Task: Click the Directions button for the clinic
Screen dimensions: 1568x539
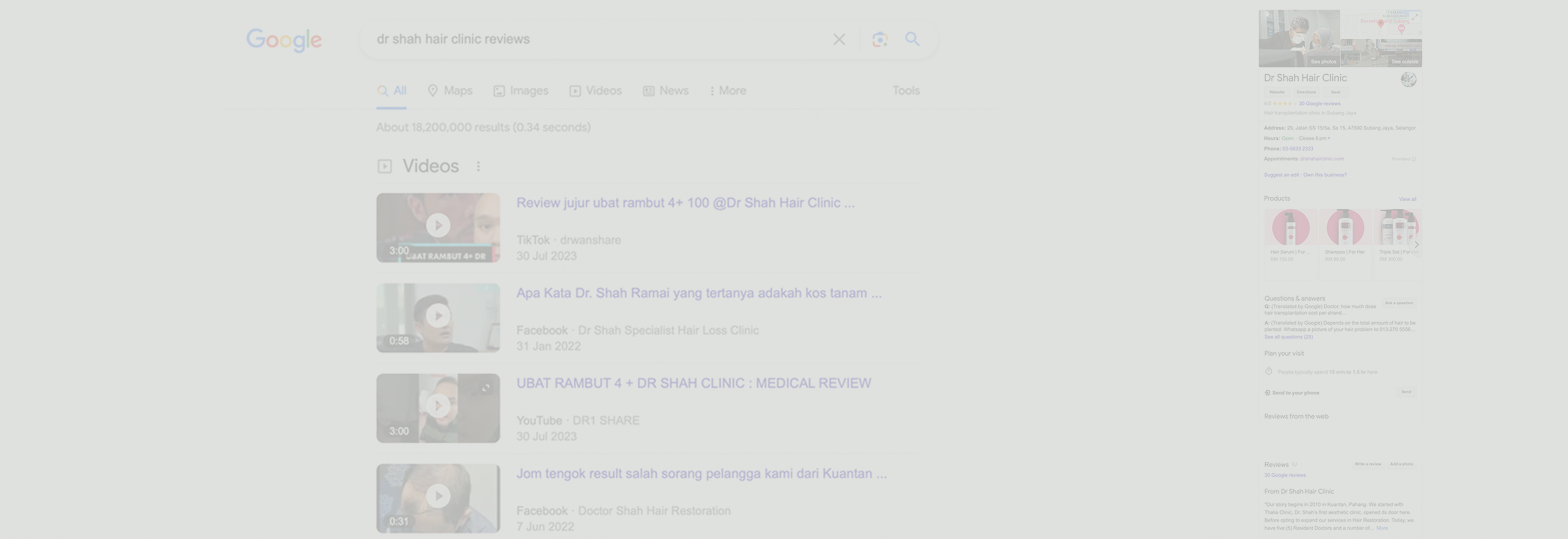Action: tap(1306, 92)
